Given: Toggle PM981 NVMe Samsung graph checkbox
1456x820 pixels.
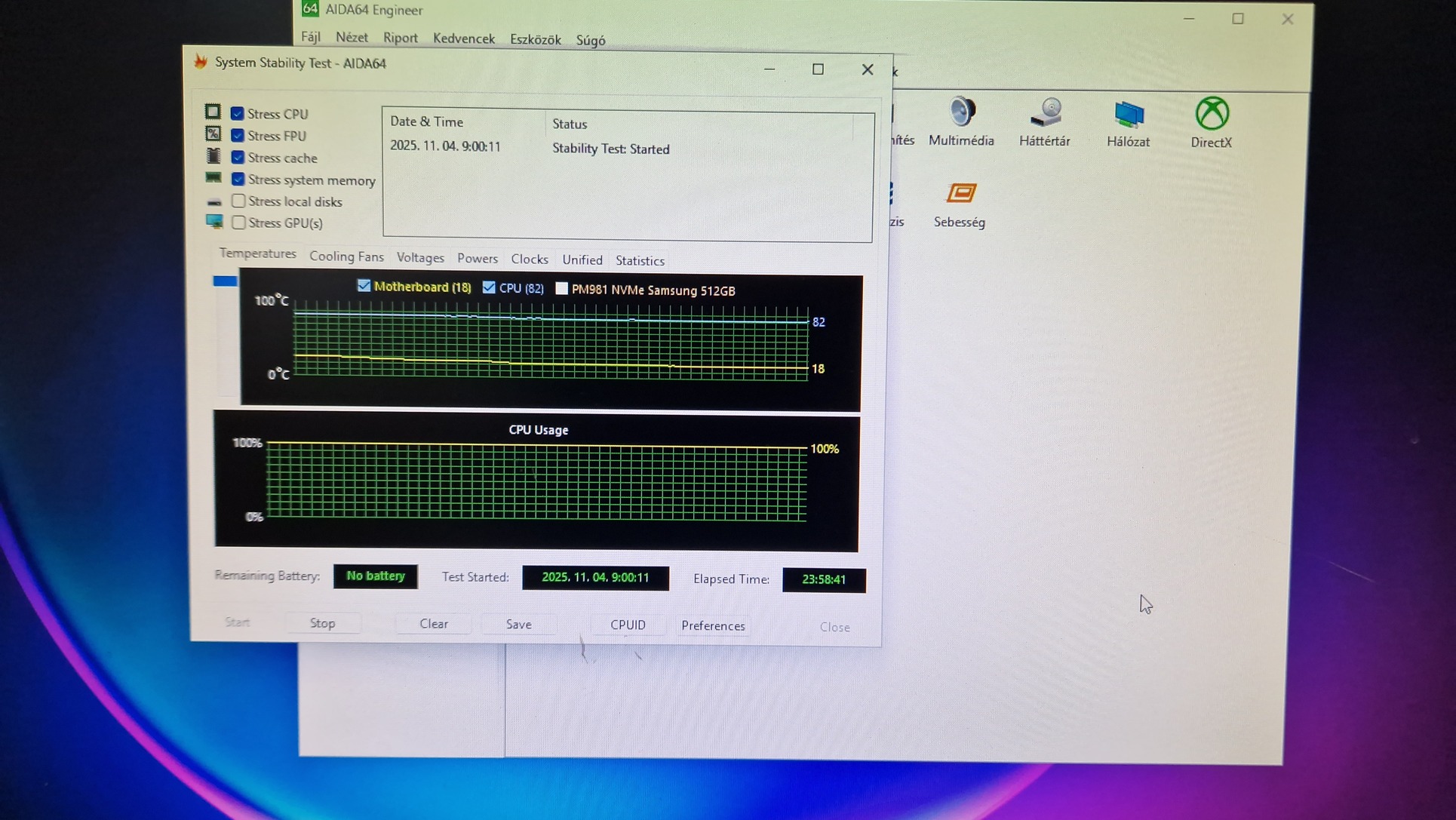Looking at the screenshot, I should [561, 289].
